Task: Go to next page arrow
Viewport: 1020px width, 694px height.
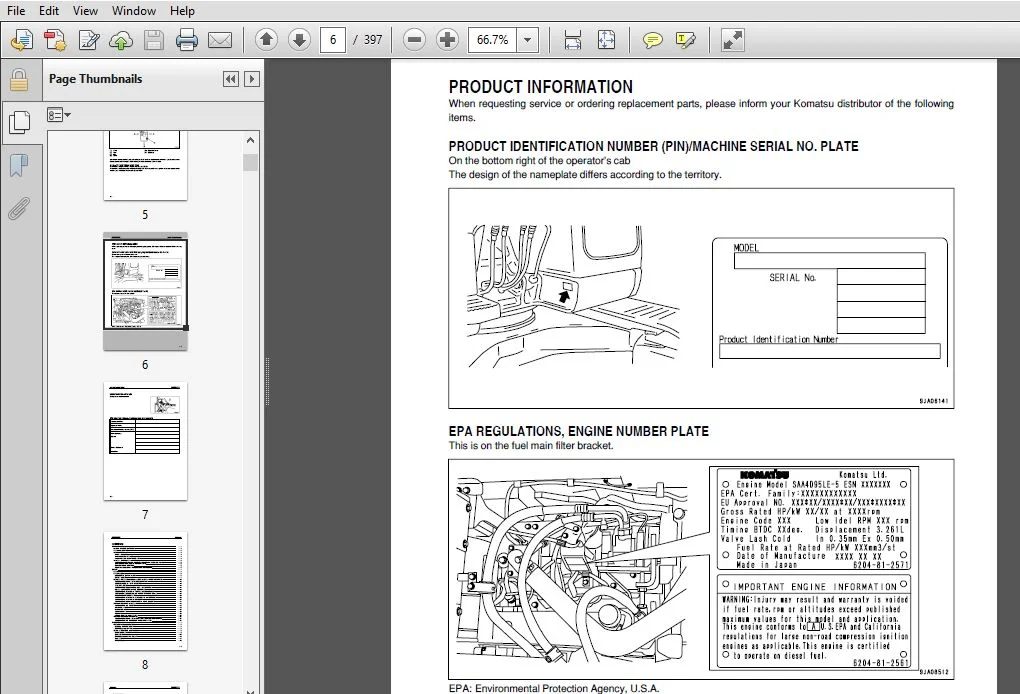Action: [299, 40]
